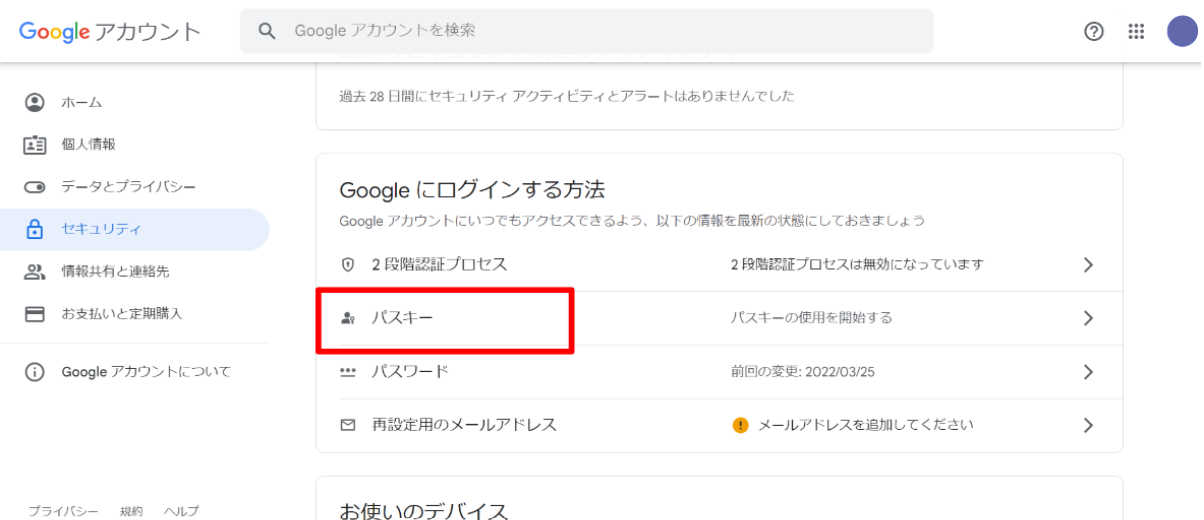Click the 過去 28 日間 security activity message

(x=567, y=96)
